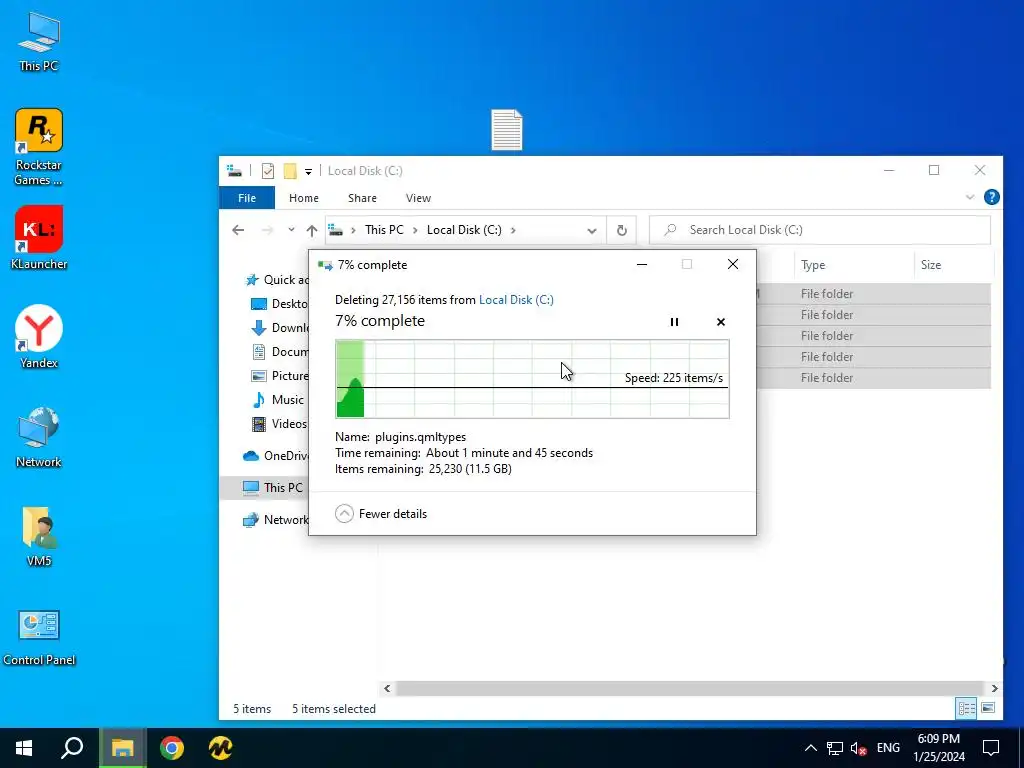Open Desktop in navigation pane
This screenshot has width=1024, height=768.
coord(280,304)
